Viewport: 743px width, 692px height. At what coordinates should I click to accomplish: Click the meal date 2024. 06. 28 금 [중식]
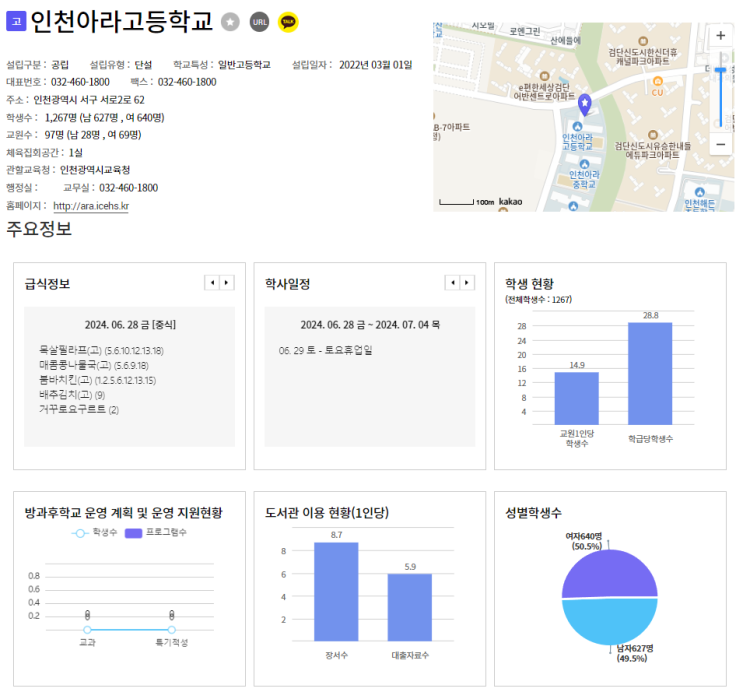click(130, 325)
